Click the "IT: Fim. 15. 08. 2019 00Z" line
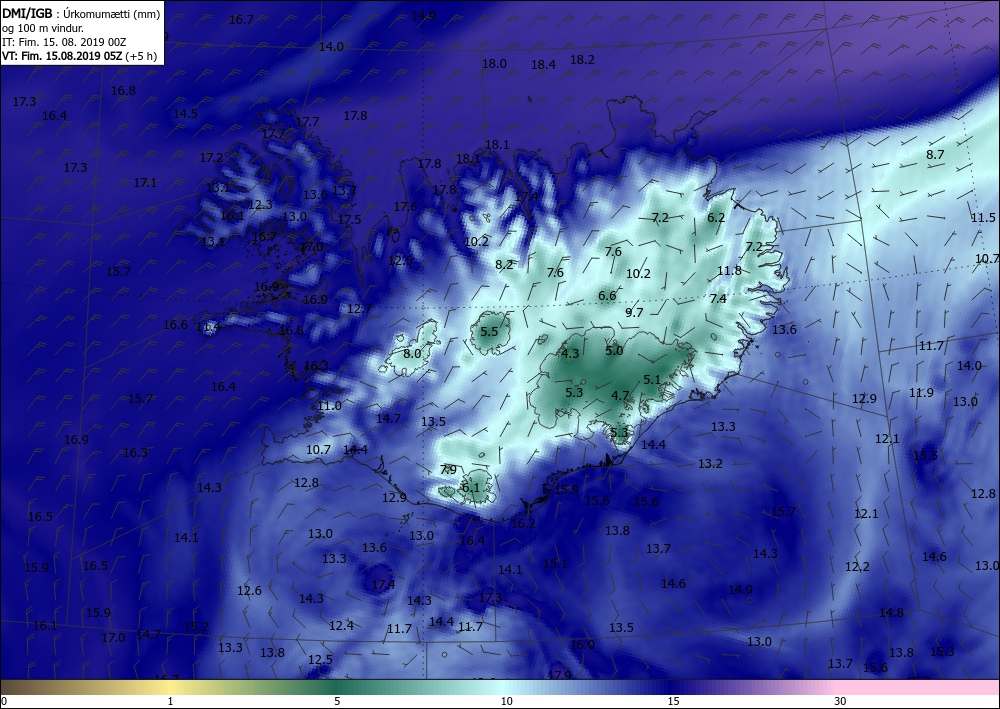1000x709 pixels. coord(64,42)
